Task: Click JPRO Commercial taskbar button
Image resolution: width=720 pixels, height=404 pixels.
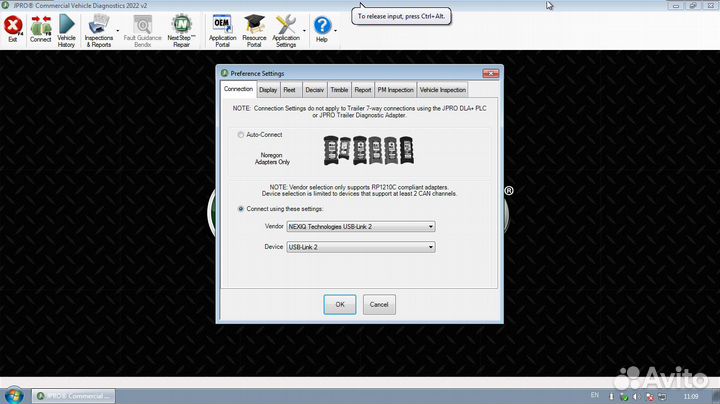Action: coord(73,396)
